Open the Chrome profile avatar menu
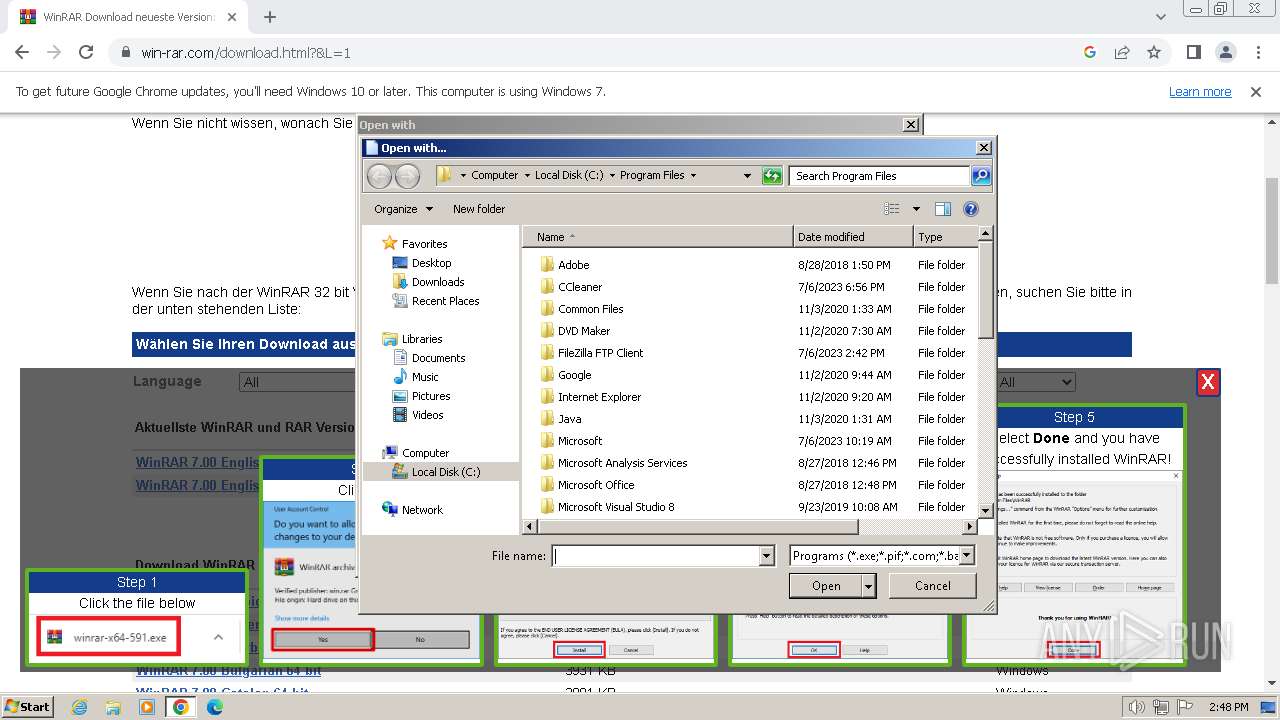The height and width of the screenshot is (720, 1280). coord(1226,53)
